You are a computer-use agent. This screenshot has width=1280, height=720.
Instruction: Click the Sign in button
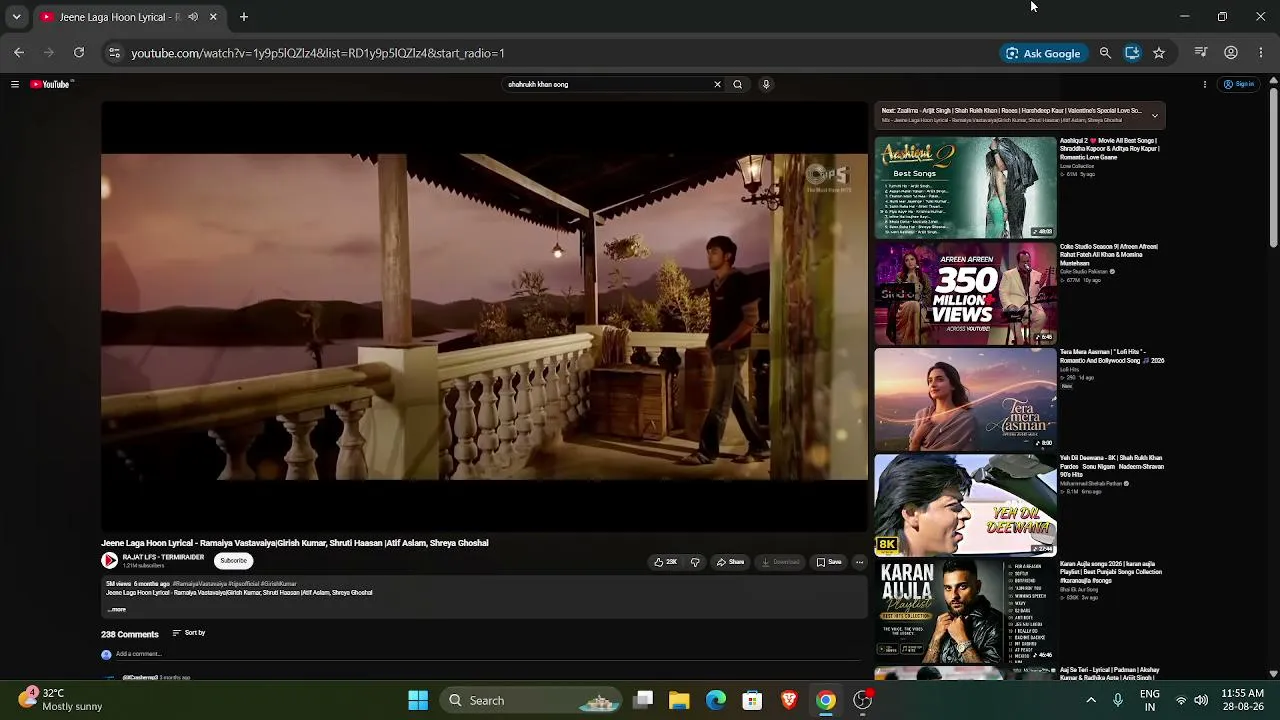coord(1240,85)
